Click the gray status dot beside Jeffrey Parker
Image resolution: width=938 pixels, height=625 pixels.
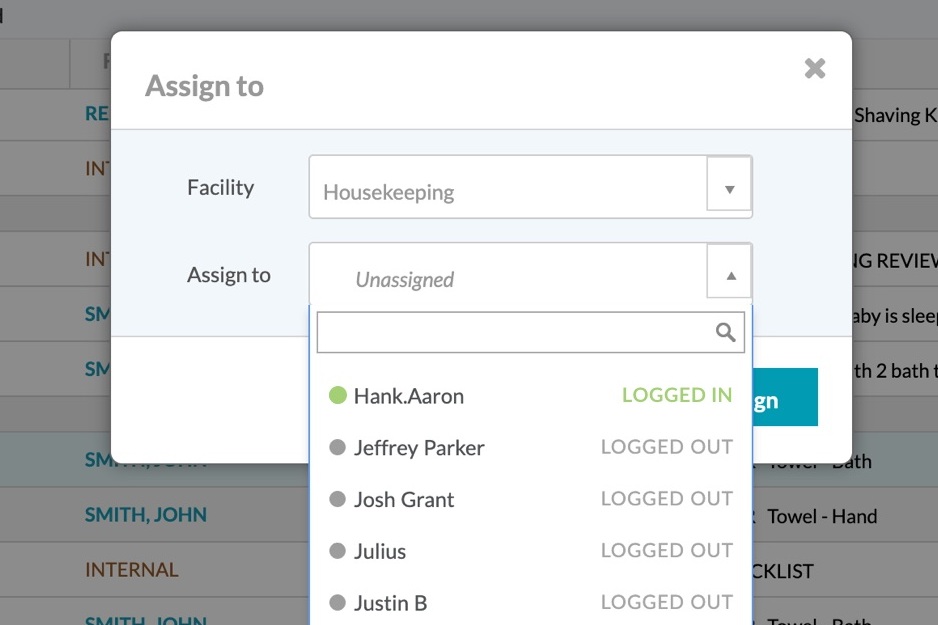tap(337, 448)
